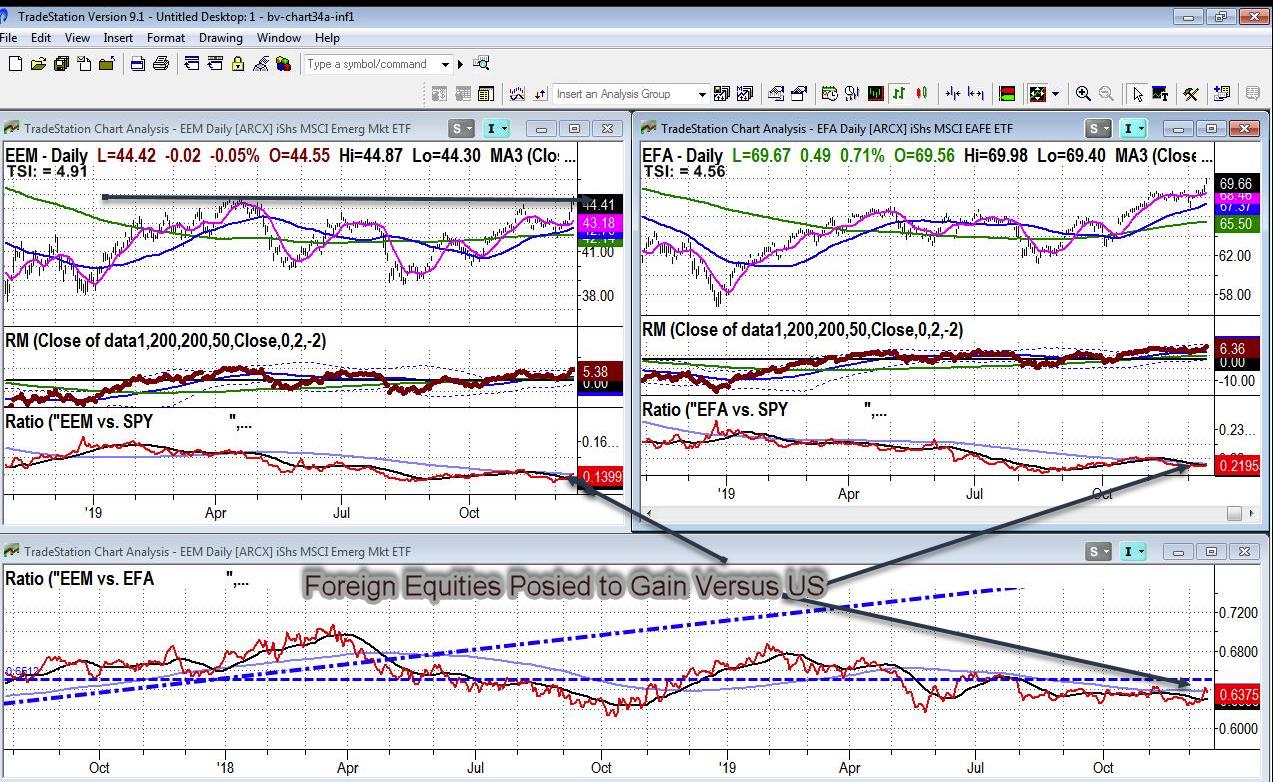Open the I dropdown on EEM Daily chart
This screenshot has width=1273, height=782.
[x=497, y=128]
